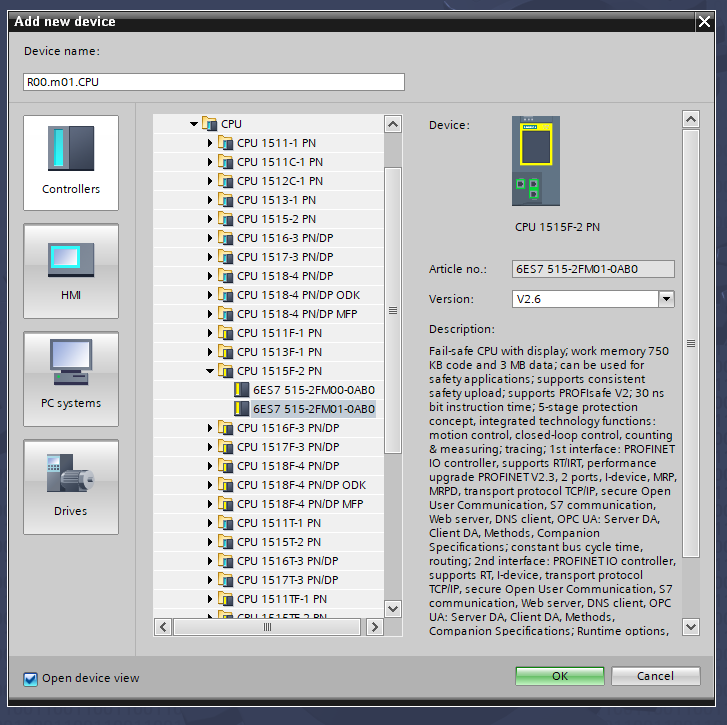The height and width of the screenshot is (725, 727).
Task: Expand the CPU 1516-3 PN/DP node
Action: click(x=210, y=238)
